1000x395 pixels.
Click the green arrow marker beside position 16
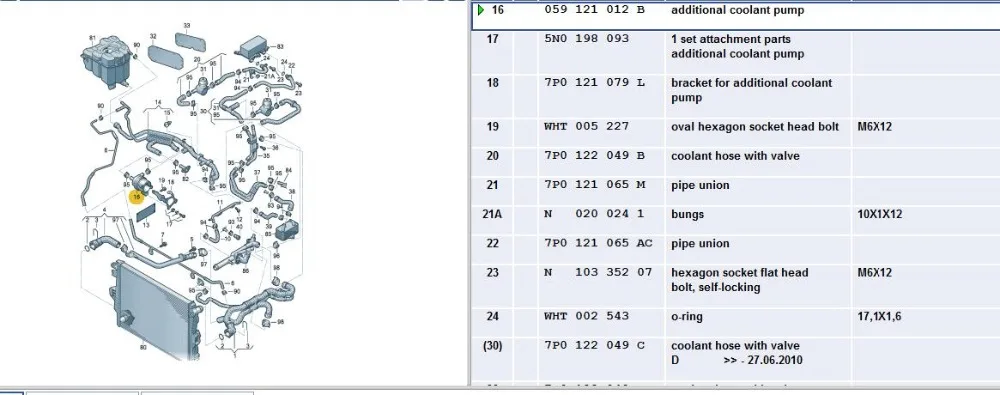[x=480, y=10]
